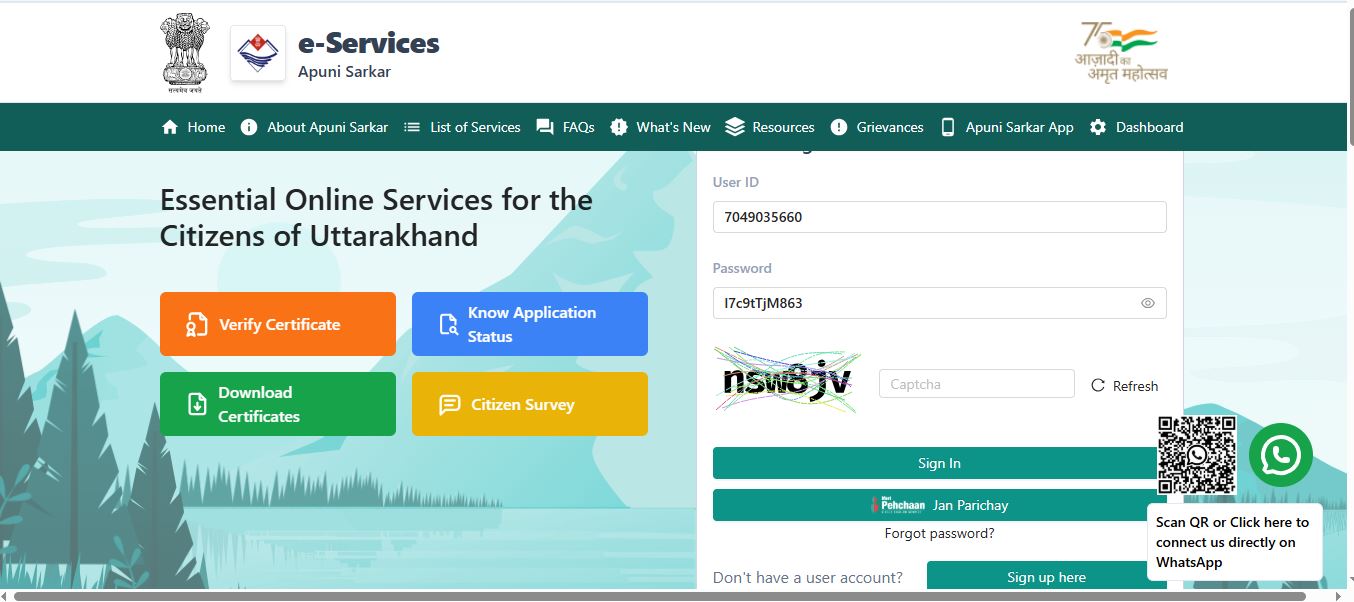
Task: Open the Home menu item
Action: pos(193,127)
